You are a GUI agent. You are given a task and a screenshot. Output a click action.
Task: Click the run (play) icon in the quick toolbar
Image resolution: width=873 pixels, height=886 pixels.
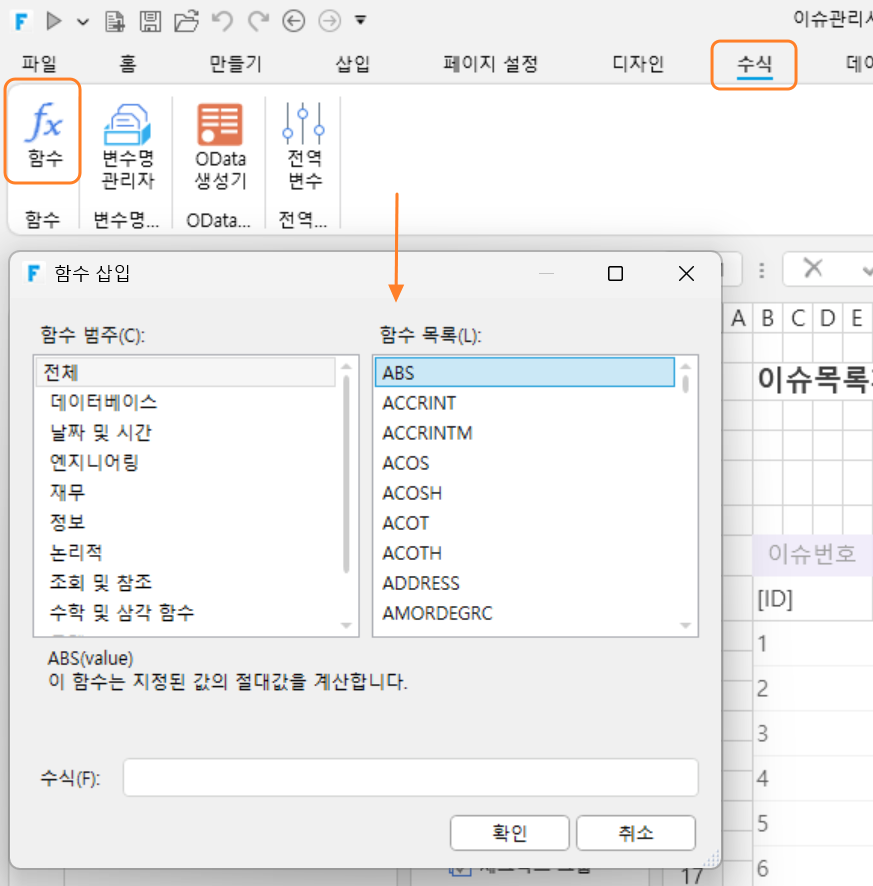pyautogui.click(x=54, y=21)
